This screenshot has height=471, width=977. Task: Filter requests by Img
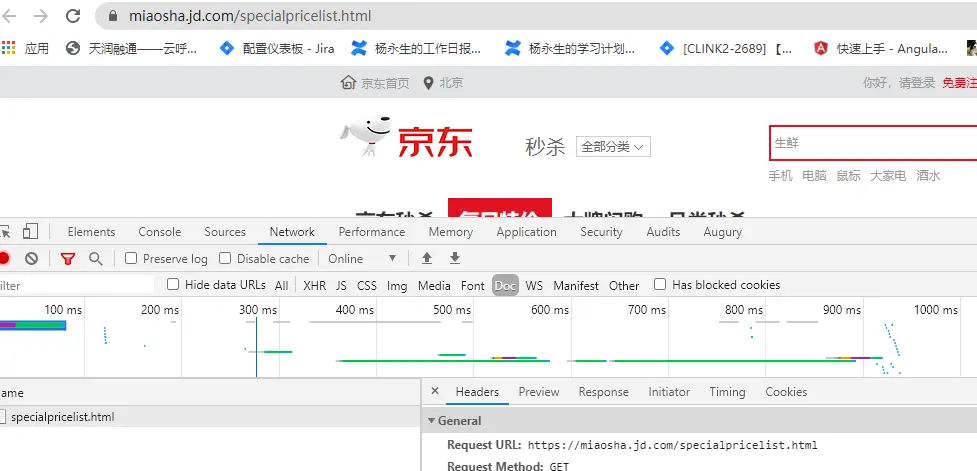point(397,285)
